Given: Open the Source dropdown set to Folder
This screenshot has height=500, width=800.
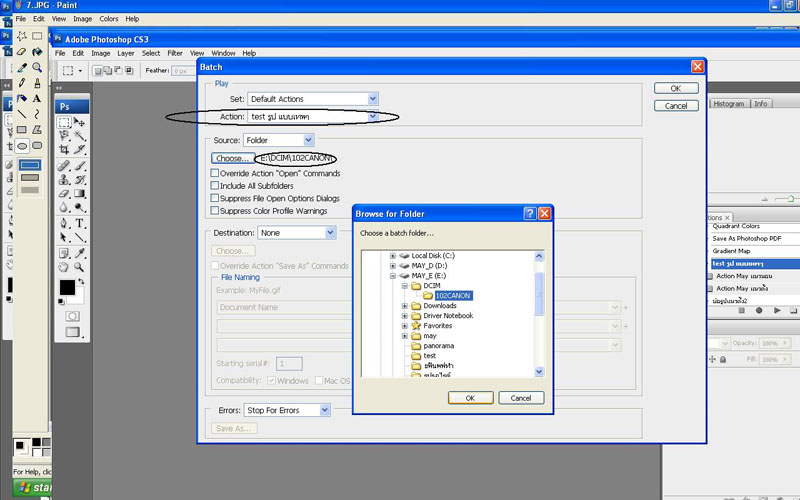Looking at the screenshot, I should point(279,140).
